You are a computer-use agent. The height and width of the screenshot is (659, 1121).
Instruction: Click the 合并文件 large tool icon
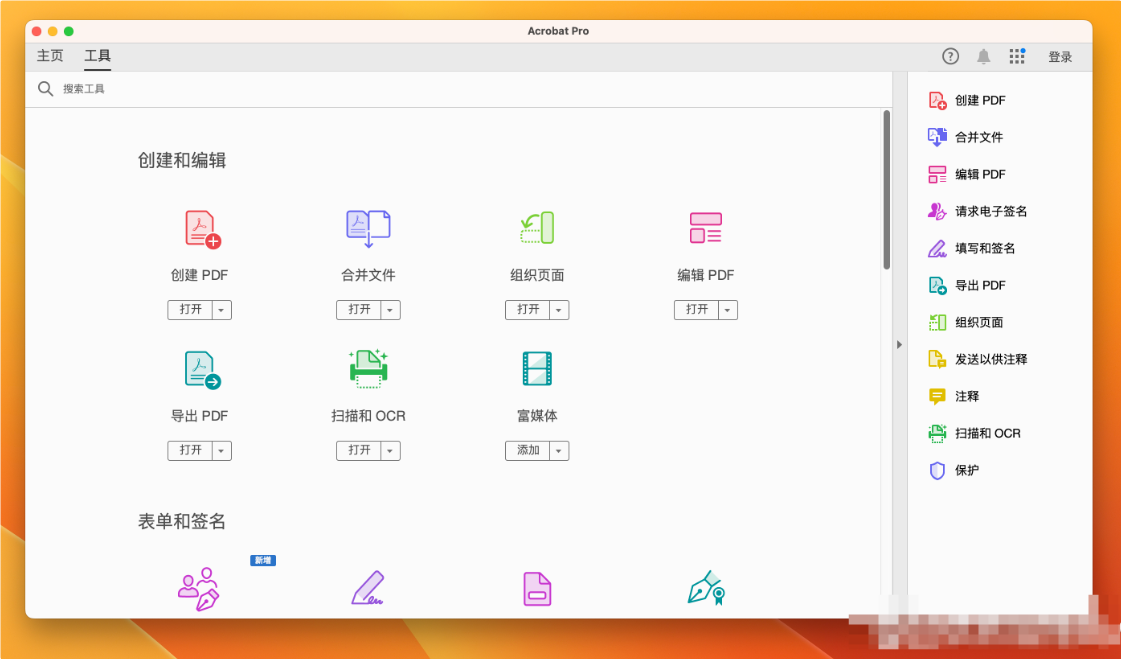pos(368,229)
